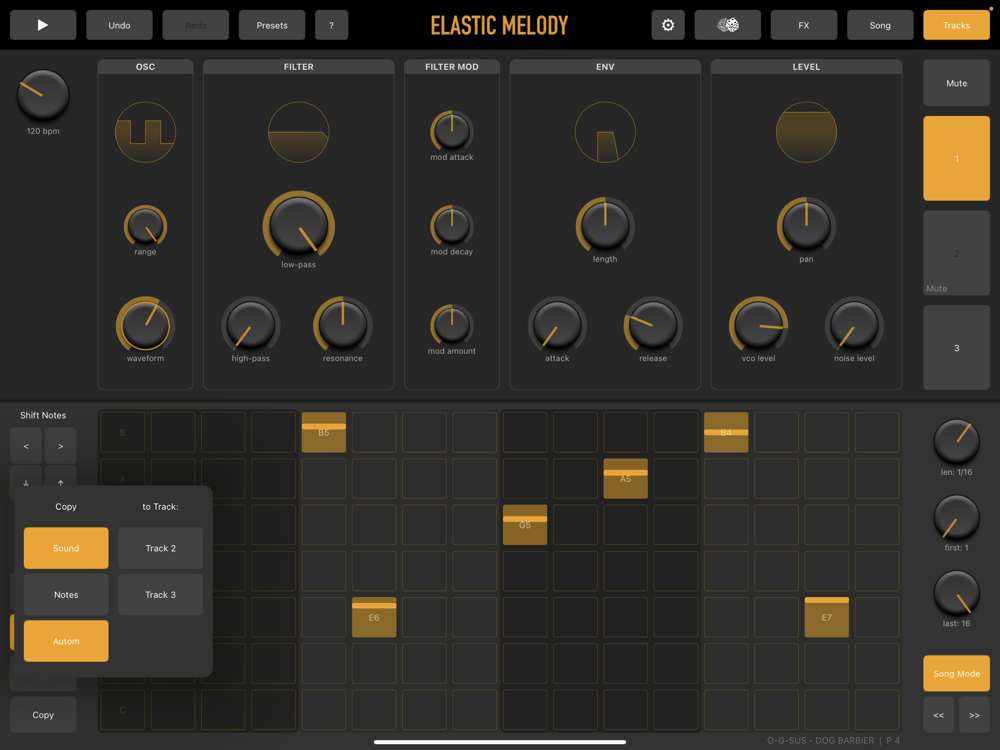Image resolution: width=1000 pixels, height=750 pixels.
Task: Click the Copy button at bottom left
Action: click(x=43, y=715)
